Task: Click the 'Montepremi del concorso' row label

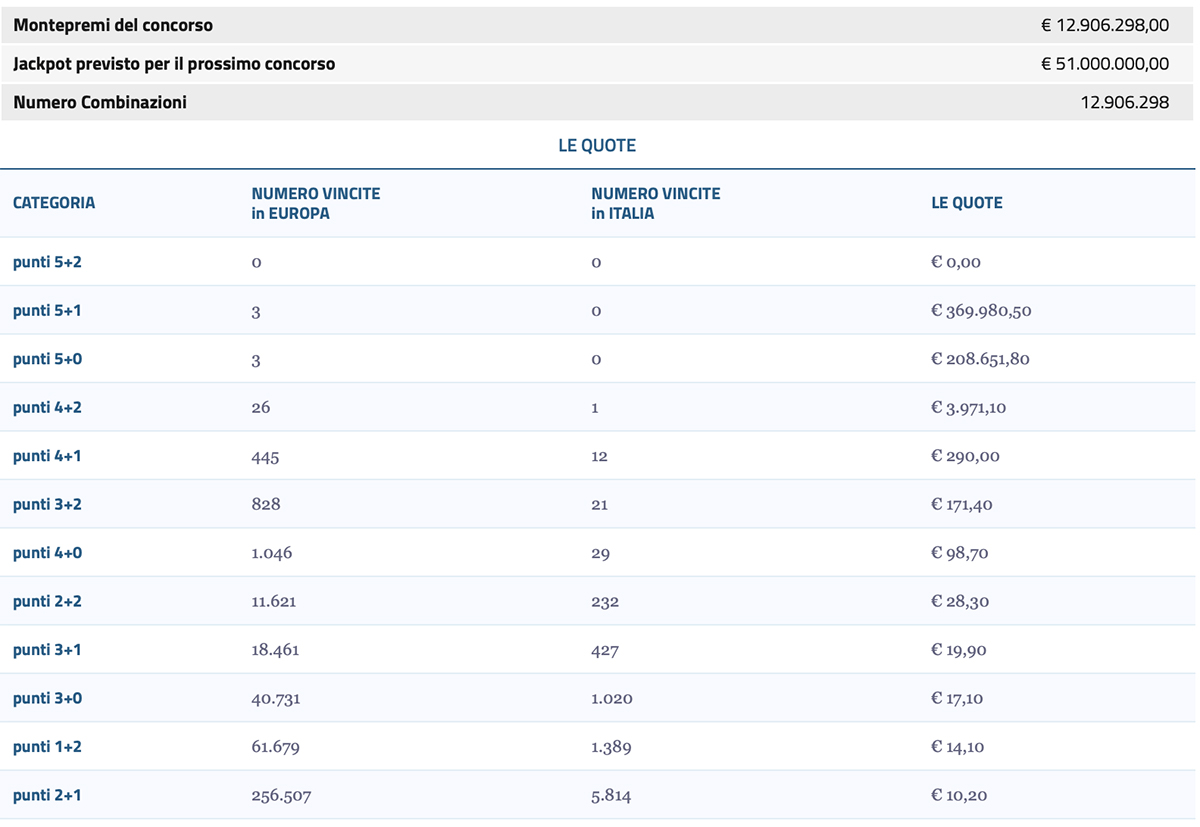Action: click(x=113, y=25)
